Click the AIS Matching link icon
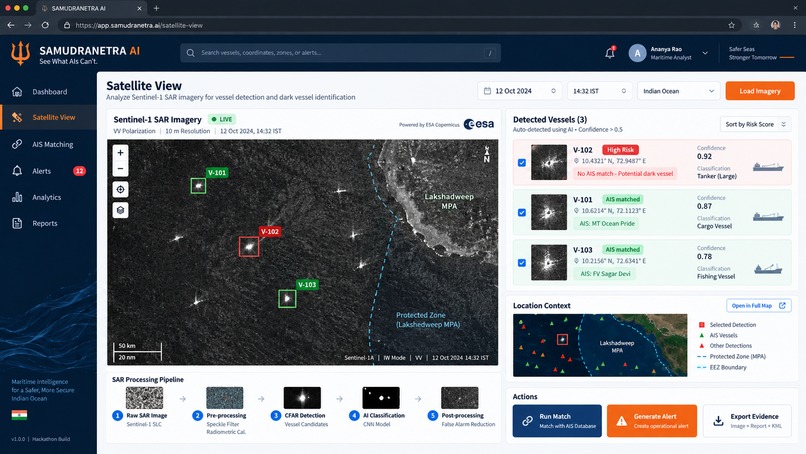This screenshot has width=806, height=454. point(17,144)
